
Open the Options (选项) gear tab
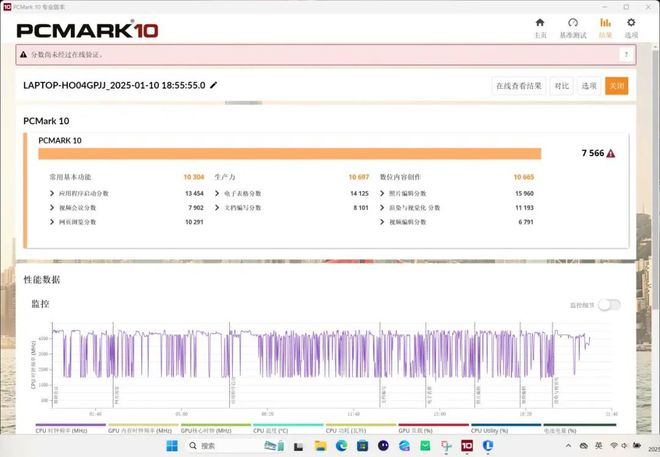pyautogui.click(x=631, y=28)
